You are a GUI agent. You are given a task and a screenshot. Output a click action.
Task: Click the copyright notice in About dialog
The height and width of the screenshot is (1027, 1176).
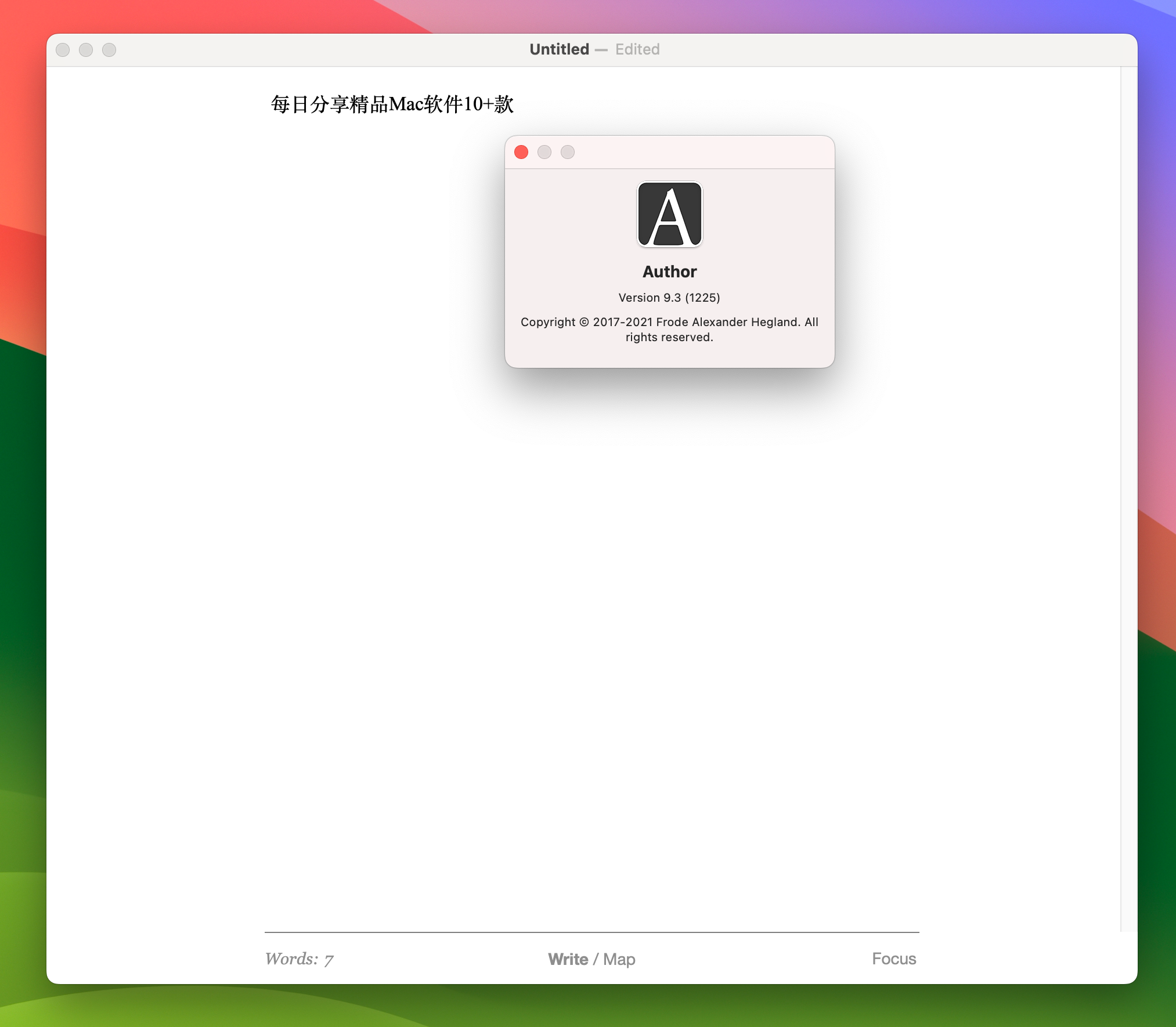[x=669, y=330]
